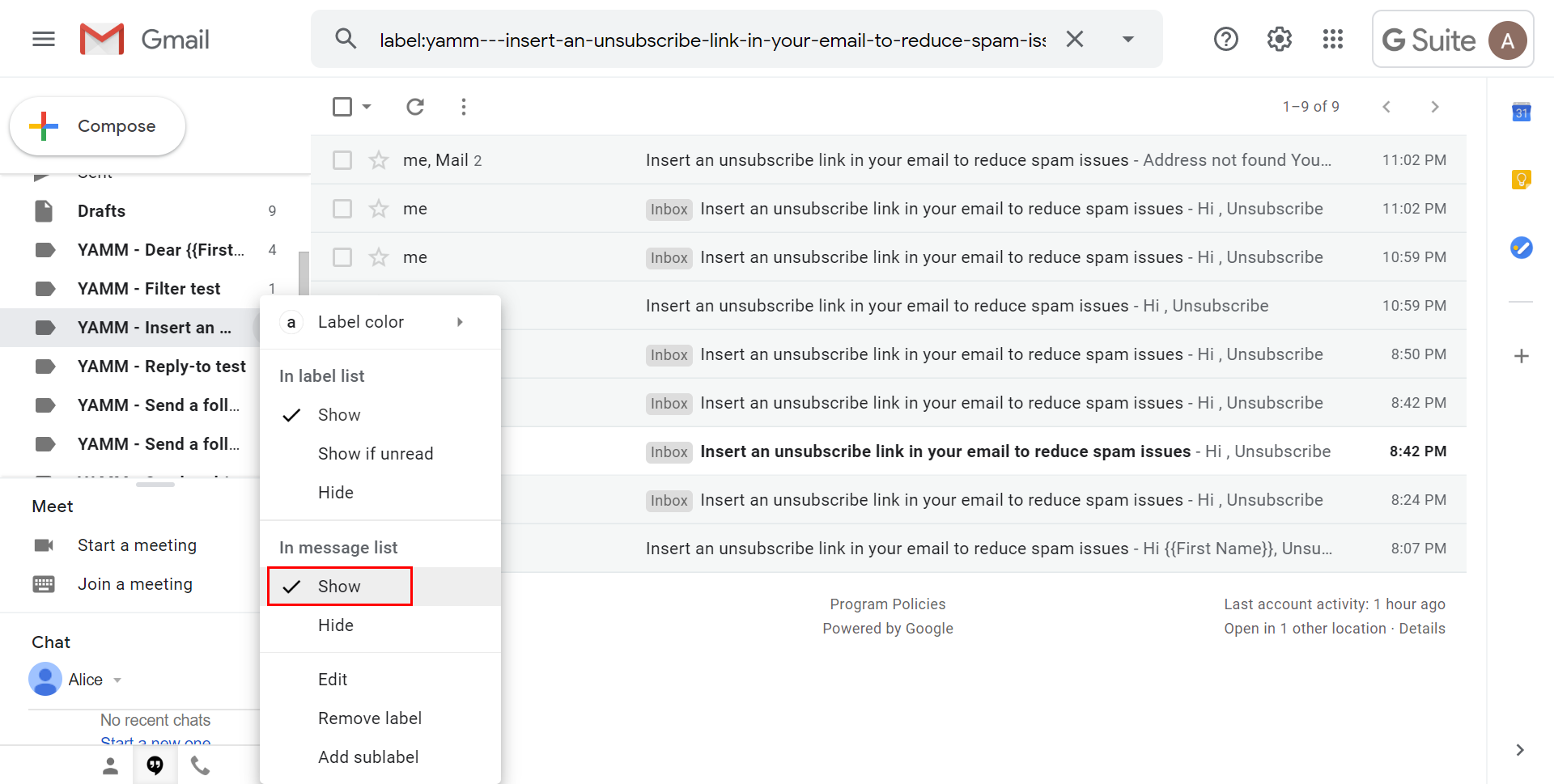Image resolution: width=1554 pixels, height=784 pixels.
Task: Click the Compose button
Action: tap(98, 126)
